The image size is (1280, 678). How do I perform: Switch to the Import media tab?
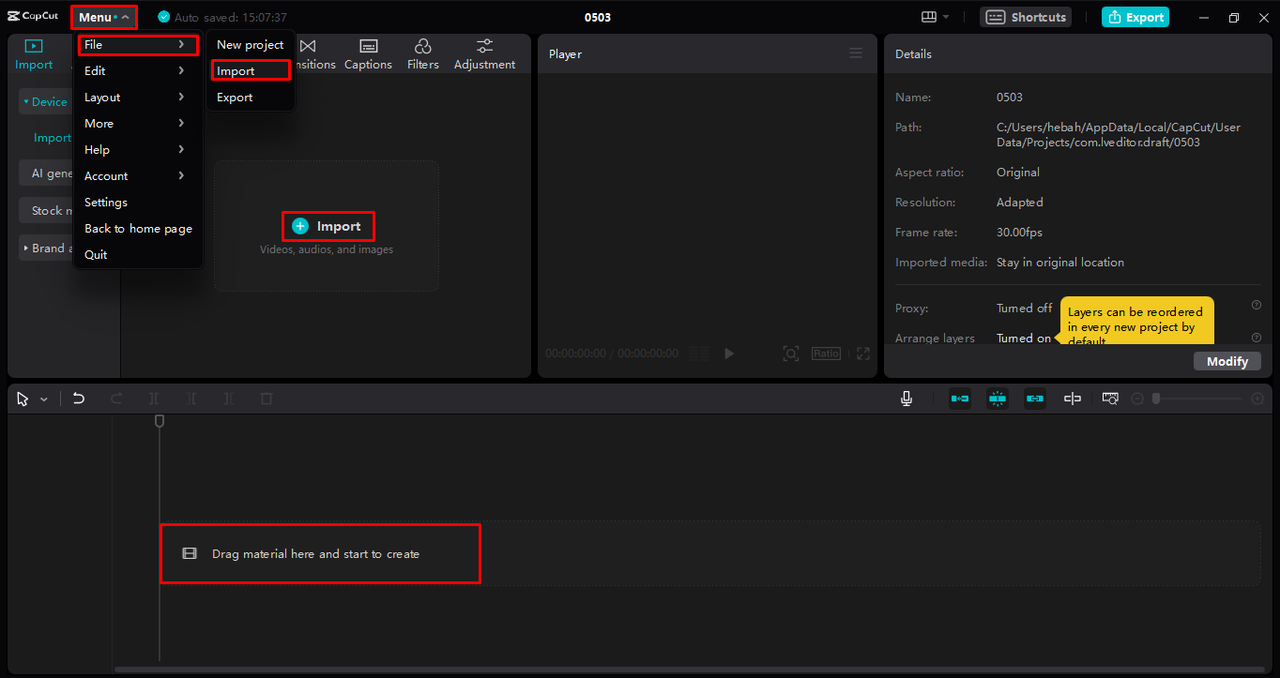coord(33,55)
